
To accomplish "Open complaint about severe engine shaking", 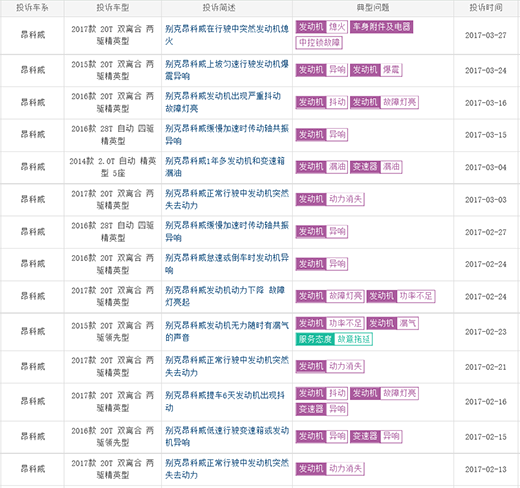I will [223, 102].
